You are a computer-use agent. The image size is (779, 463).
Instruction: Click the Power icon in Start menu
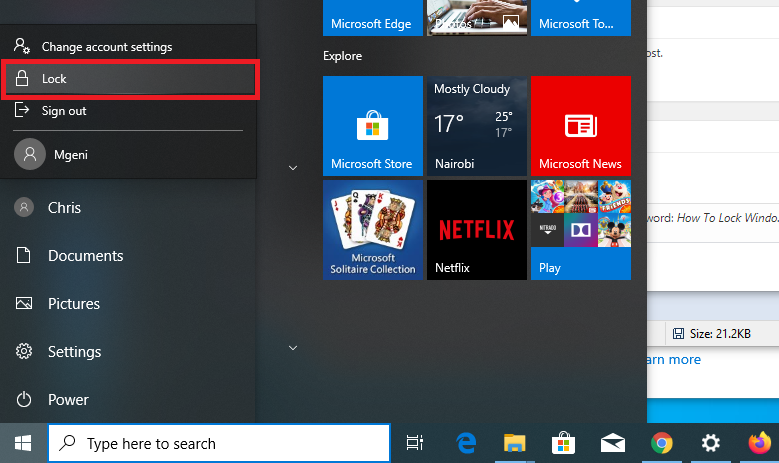(23, 399)
